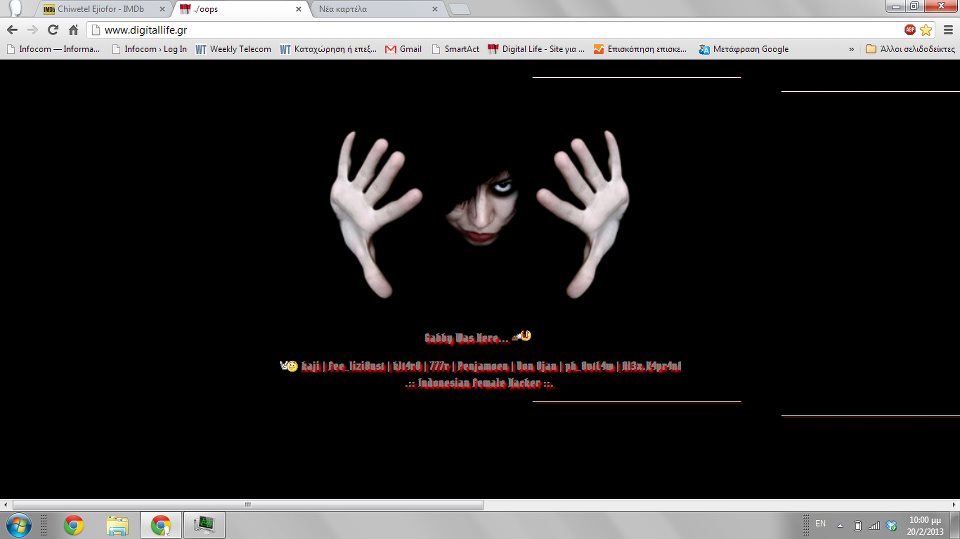Go to the browser home page icon

pos(73,30)
